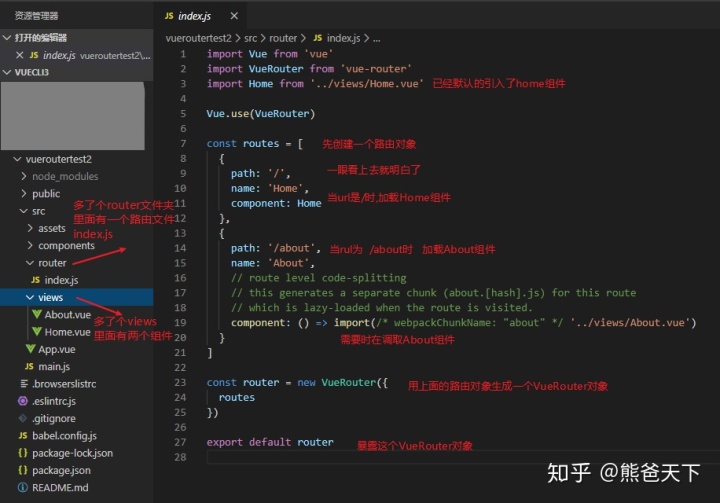
Task: Expand the assets folder
Action: click(30, 228)
